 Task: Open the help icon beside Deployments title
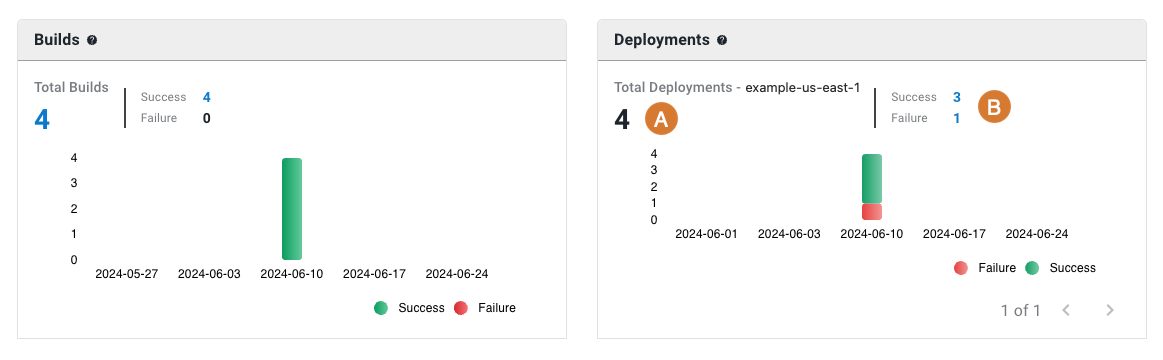coord(722,40)
